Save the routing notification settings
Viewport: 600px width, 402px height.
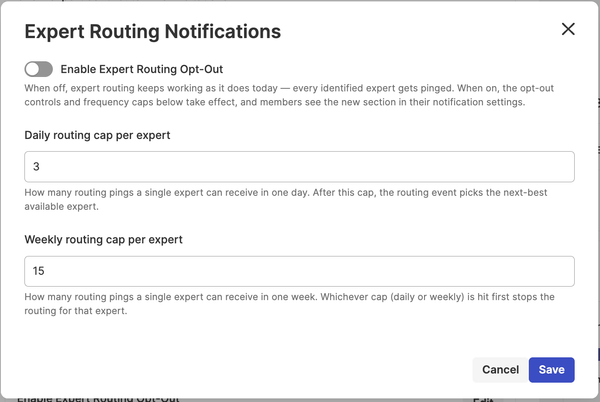coord(551,370)
